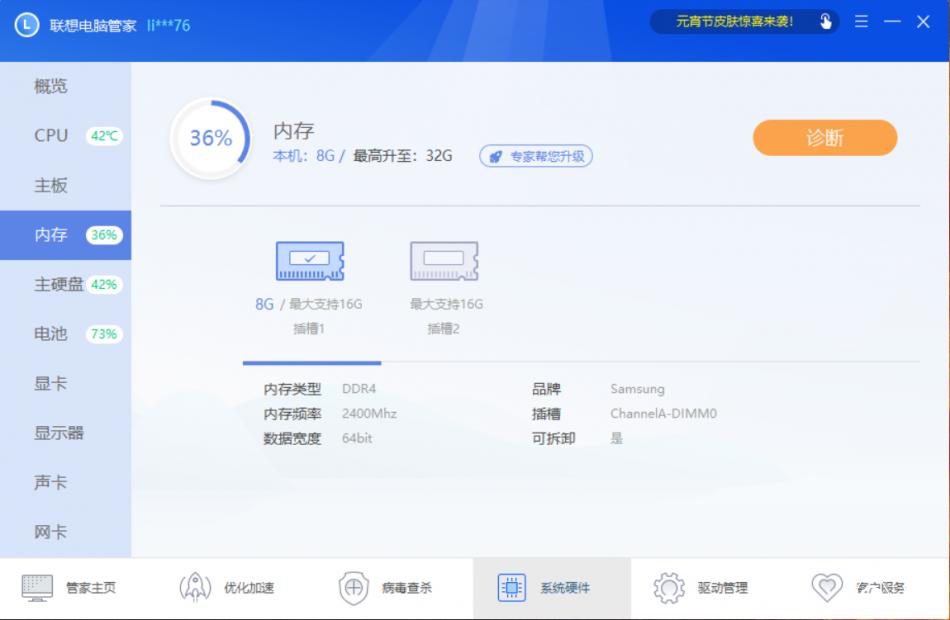The image size is (950, 620).
Task: Open the hamburger menu in the title bar
Action: [860, 21]
